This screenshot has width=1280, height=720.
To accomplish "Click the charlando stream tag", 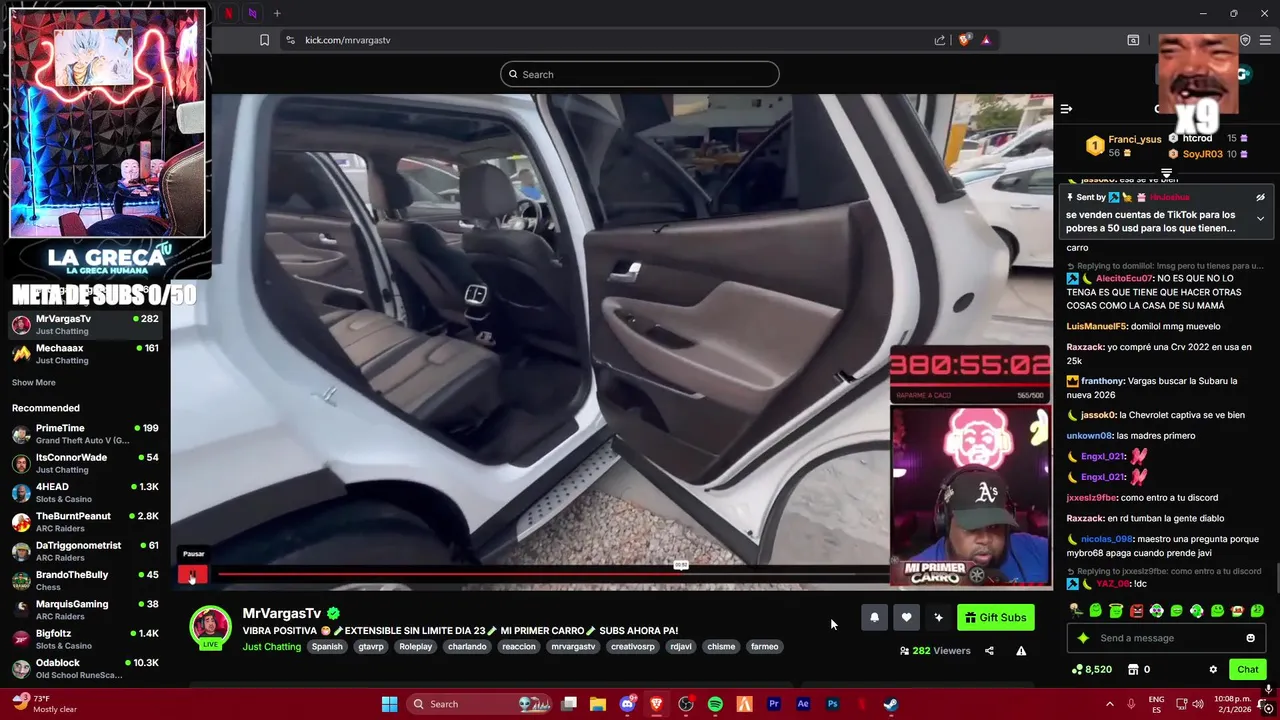I will (467, 647).
